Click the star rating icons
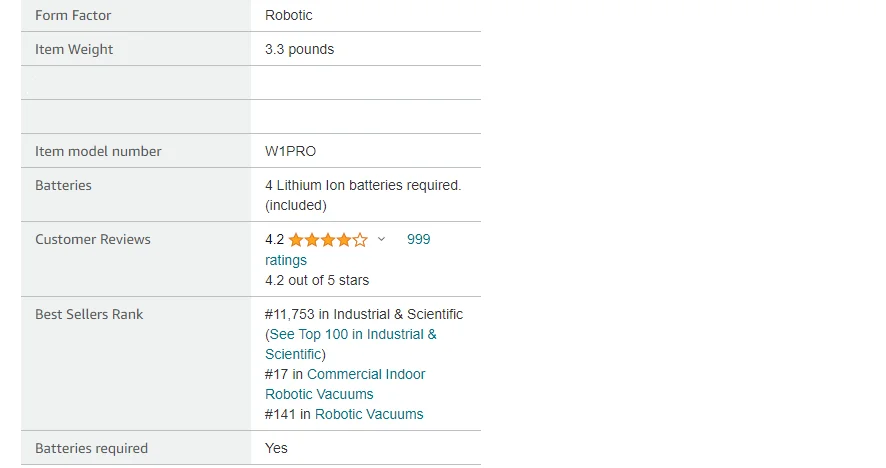 click(x=328, y=240)
